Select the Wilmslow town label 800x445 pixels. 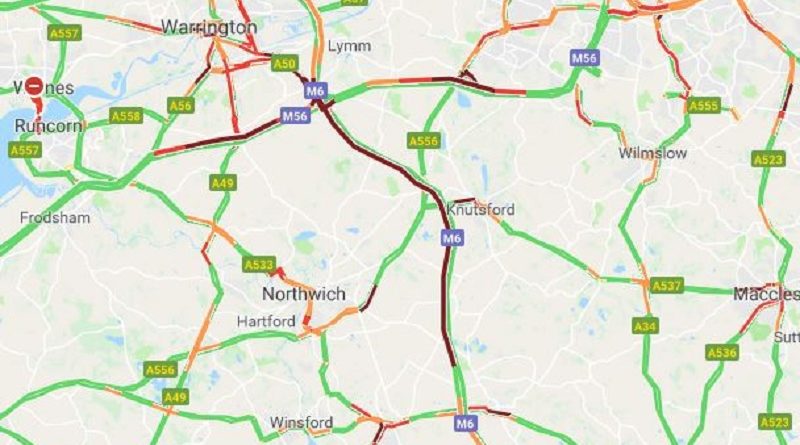[x=653, y=153]
